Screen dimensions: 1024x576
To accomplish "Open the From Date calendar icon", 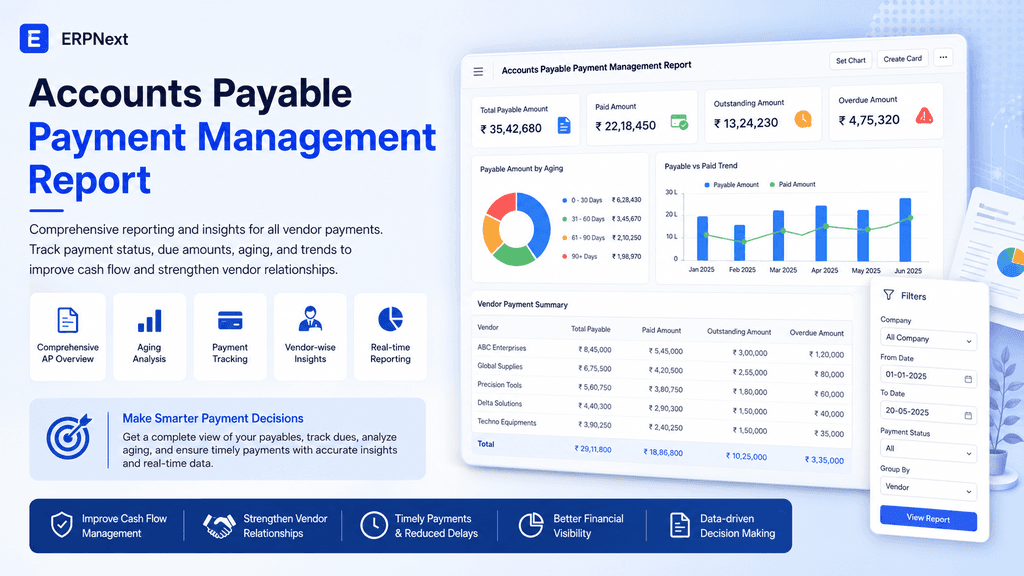I will pos(968,379).
